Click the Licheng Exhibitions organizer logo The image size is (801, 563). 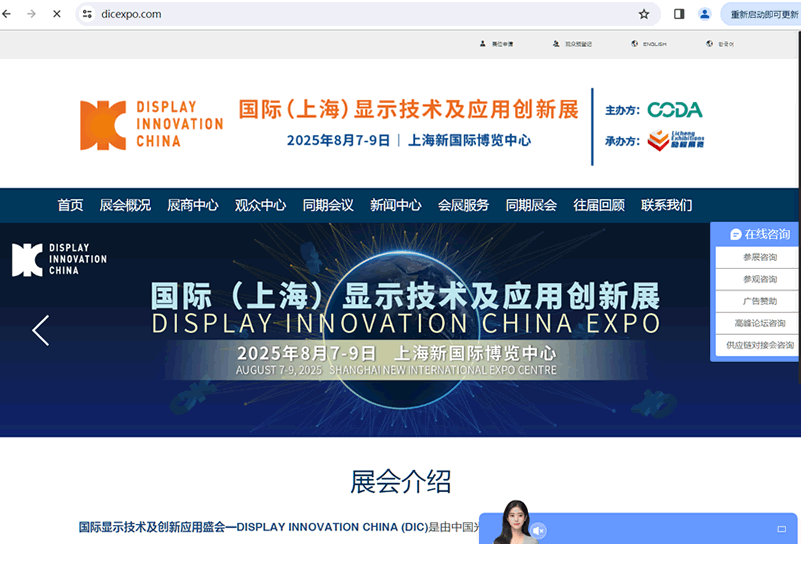(675, 140)
